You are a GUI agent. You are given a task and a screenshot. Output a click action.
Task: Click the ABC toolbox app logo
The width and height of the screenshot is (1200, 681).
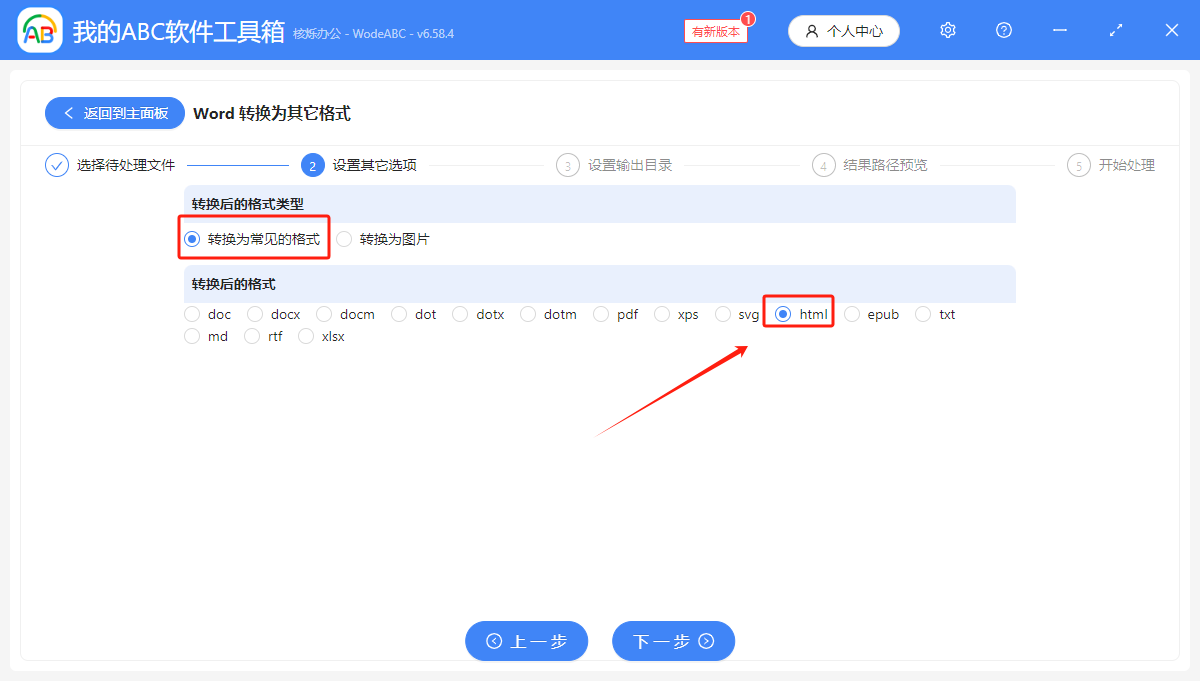click(x=40, y=30)
